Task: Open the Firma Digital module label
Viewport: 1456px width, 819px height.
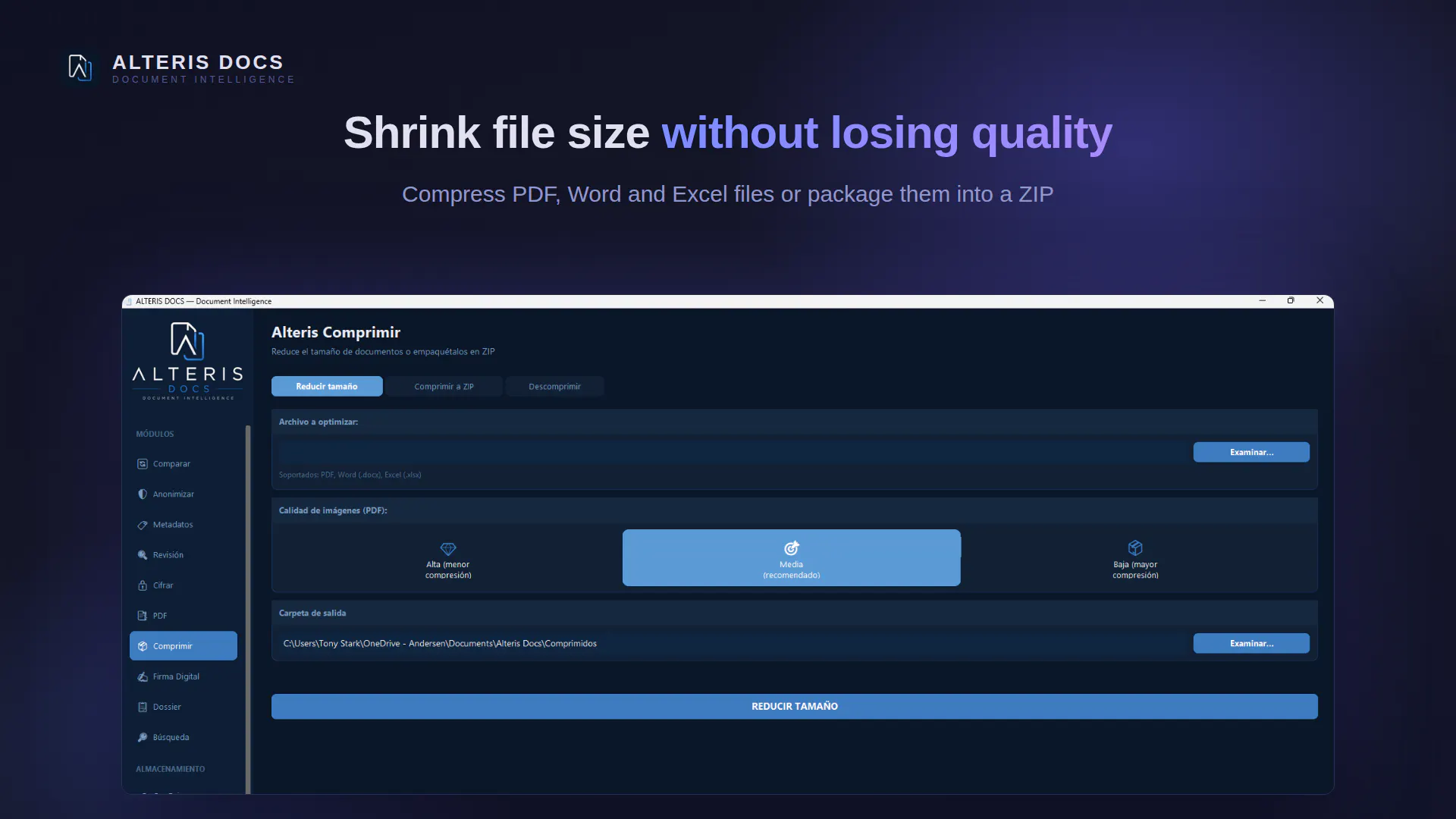Action: pyautogui.click(x=176, y=676)
